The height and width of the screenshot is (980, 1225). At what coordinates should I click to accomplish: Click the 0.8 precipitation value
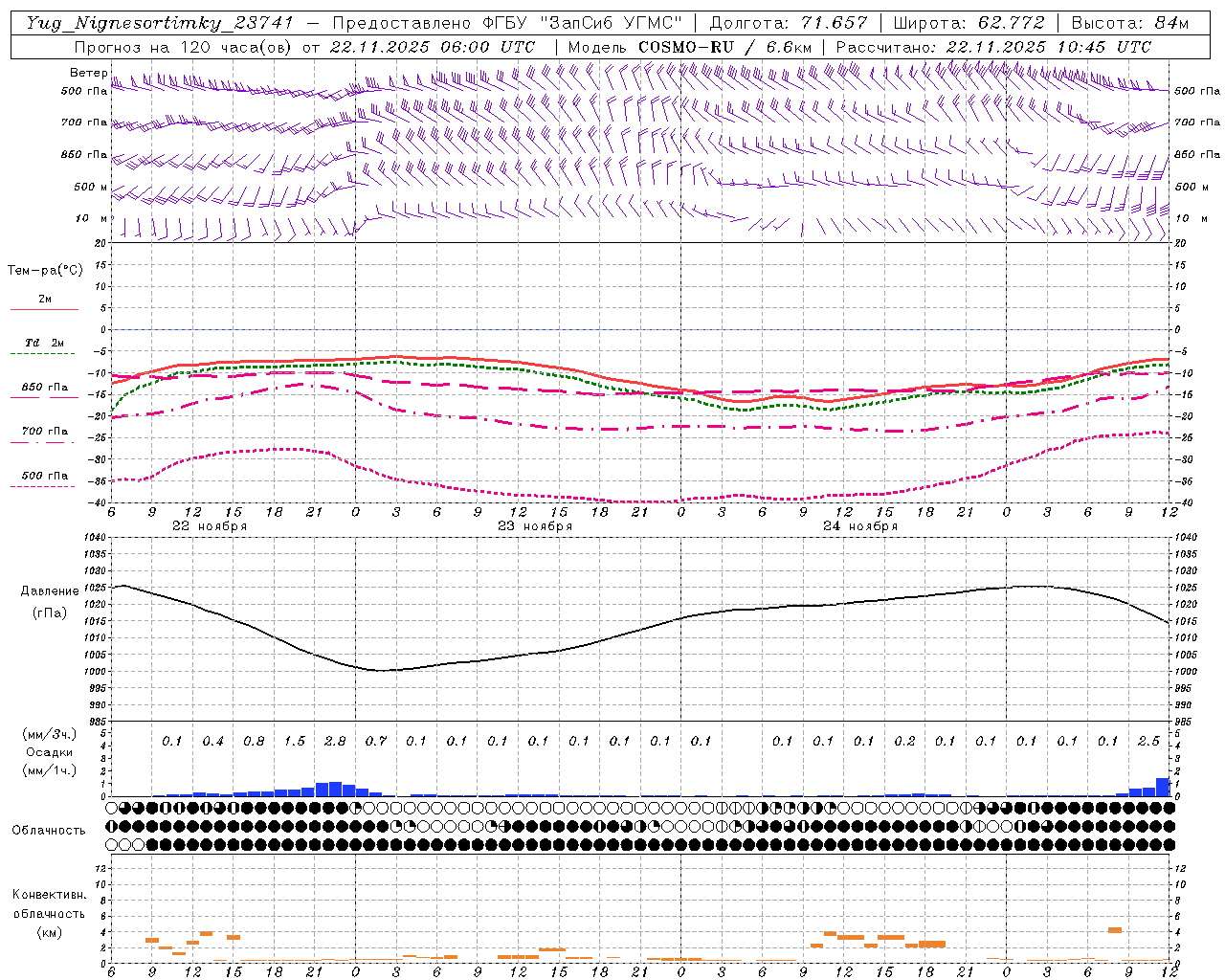[254, 742]
